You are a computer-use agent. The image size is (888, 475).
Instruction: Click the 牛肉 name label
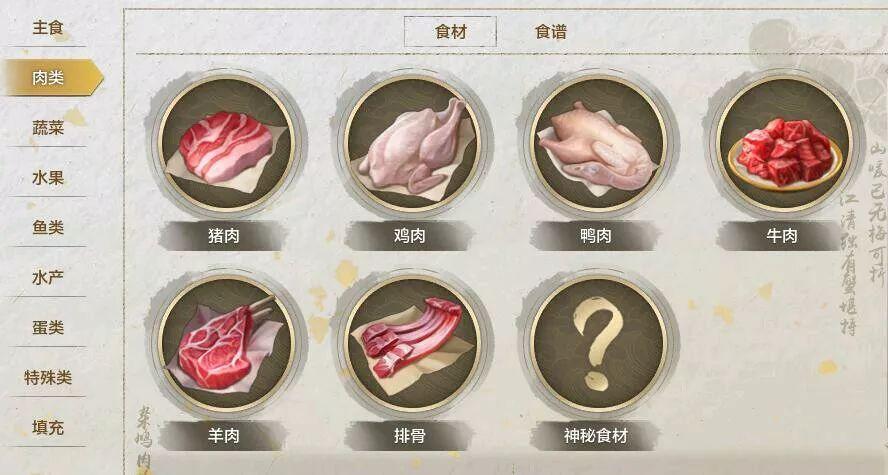coord(782,236)
